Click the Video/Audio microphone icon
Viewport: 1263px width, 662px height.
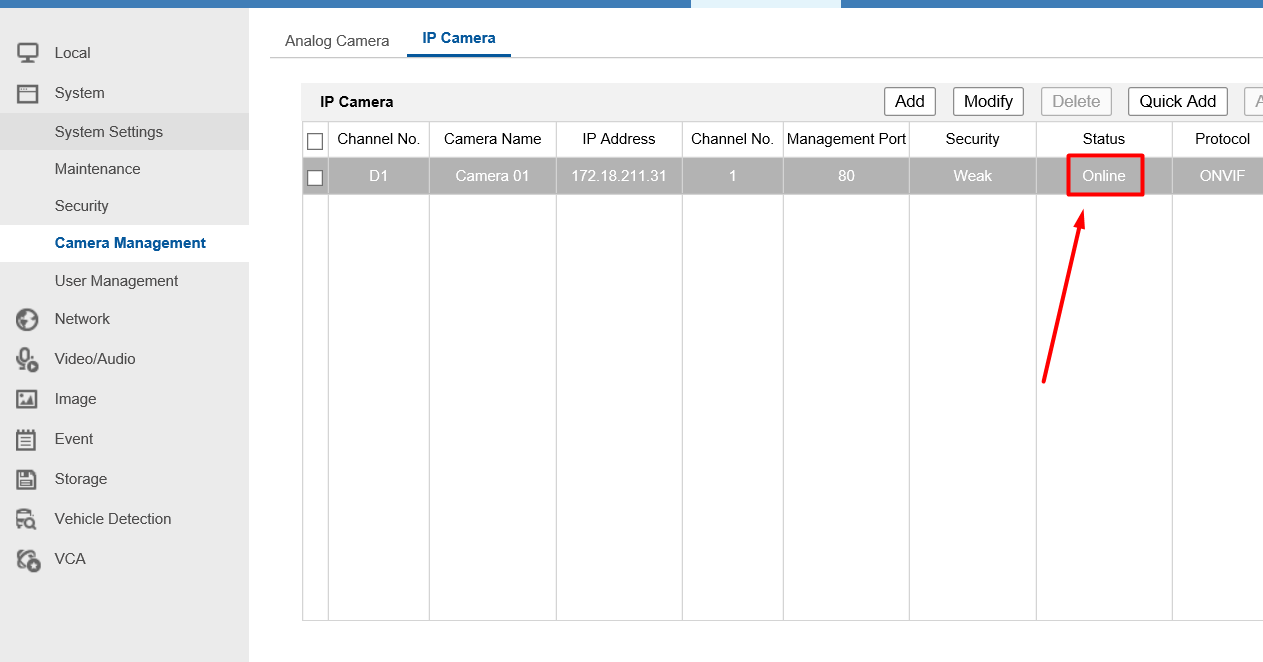pyautogui.click(x=27, y=359)
